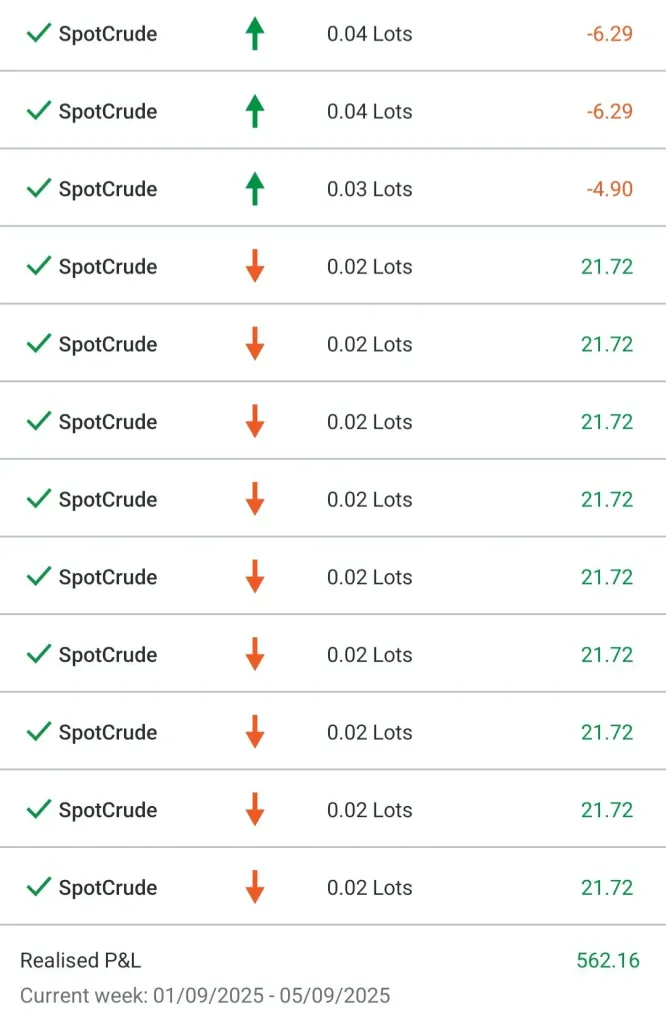Click the checkmark in the first 0.02 Lots row
The width and height of the screenshot is (666, 1023).
pos(39,266)
